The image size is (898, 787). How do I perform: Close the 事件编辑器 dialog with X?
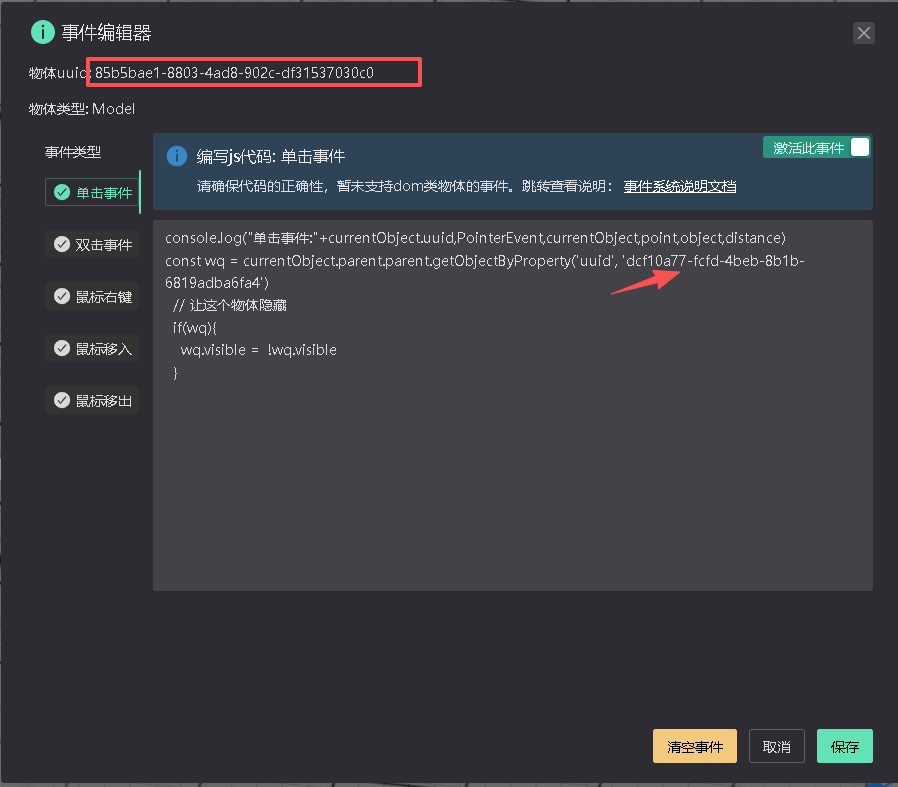[x=864, y=33]
